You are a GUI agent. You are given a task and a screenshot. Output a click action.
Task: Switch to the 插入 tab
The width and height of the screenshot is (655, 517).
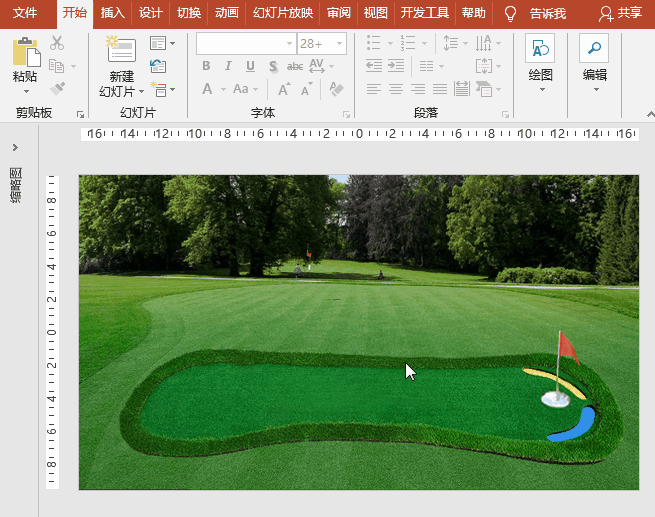pos(112,13)
